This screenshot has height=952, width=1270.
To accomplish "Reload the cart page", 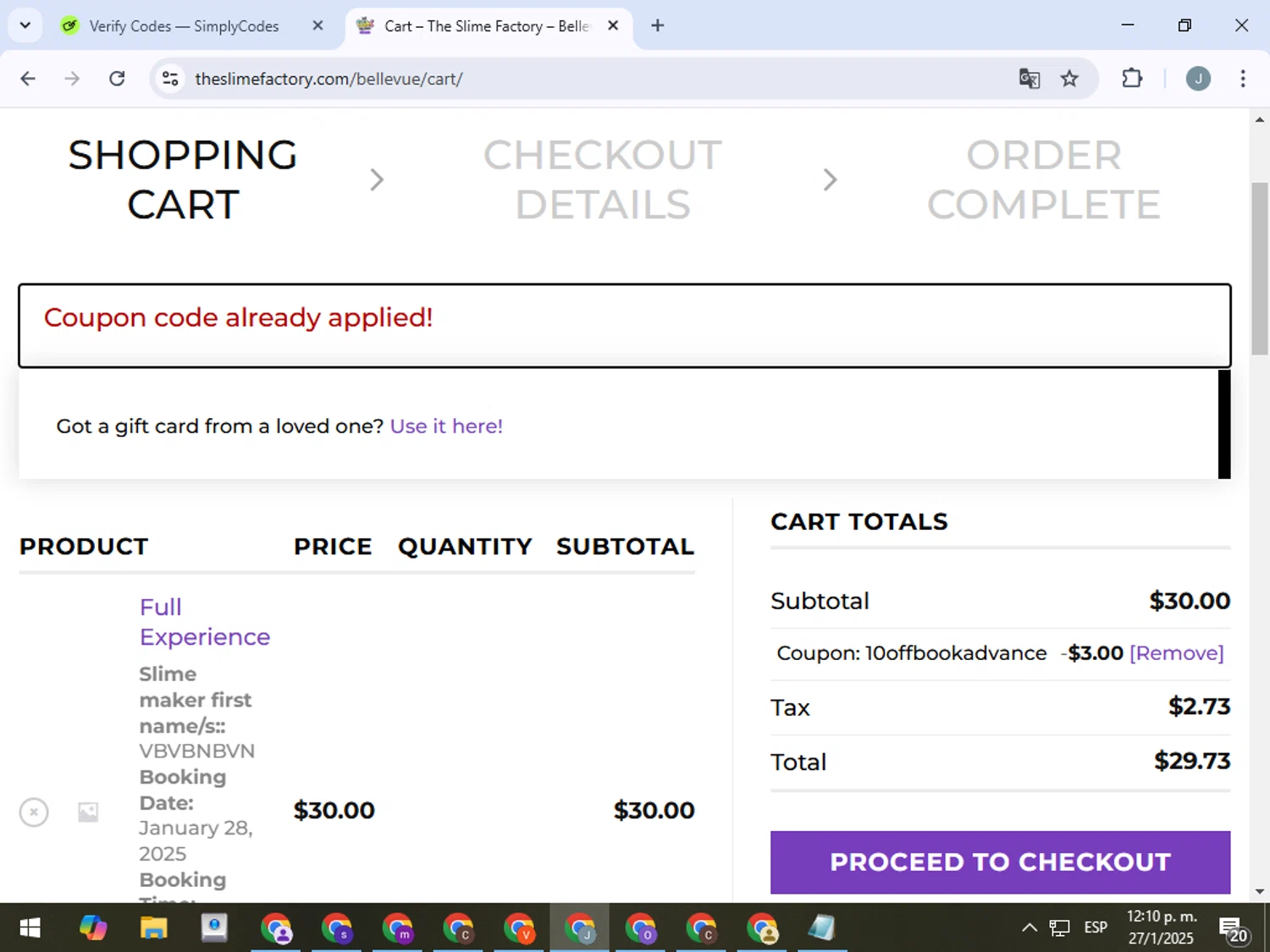I will pos(117,79).
